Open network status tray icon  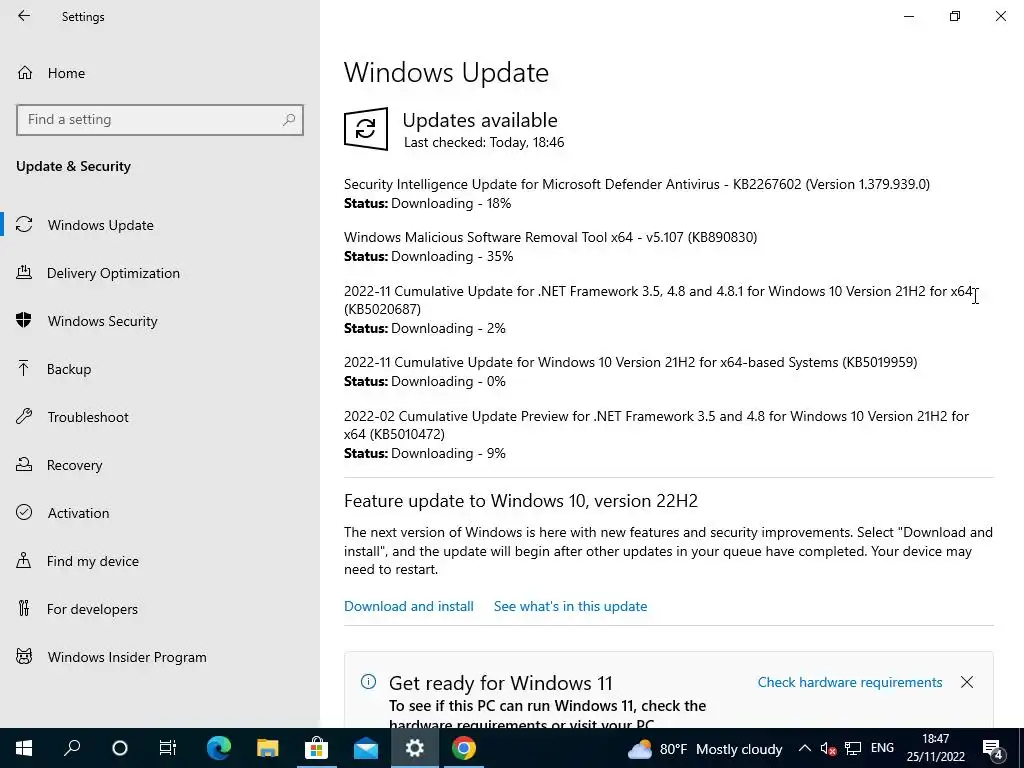pos(852,748)
